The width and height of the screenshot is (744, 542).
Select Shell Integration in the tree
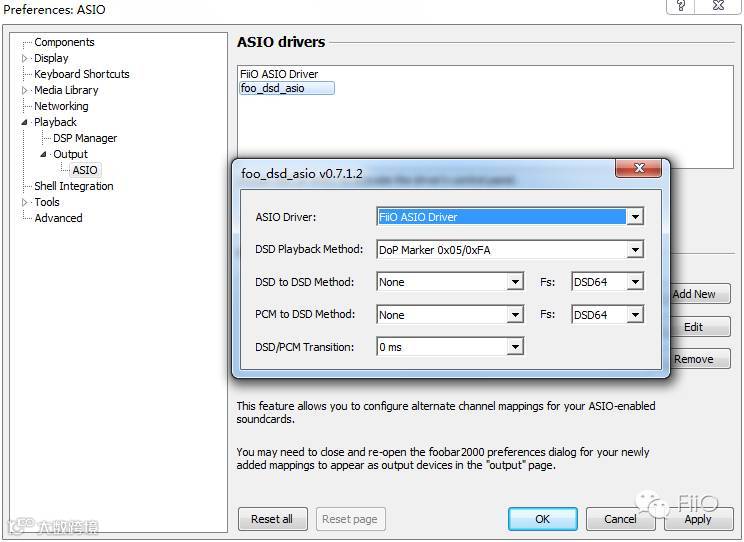tap(74, 186)
